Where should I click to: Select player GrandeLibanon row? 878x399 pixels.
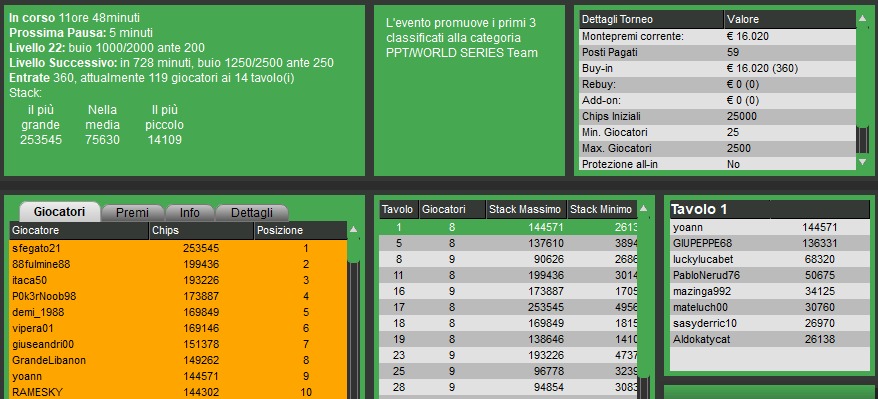tap(178, 360)
